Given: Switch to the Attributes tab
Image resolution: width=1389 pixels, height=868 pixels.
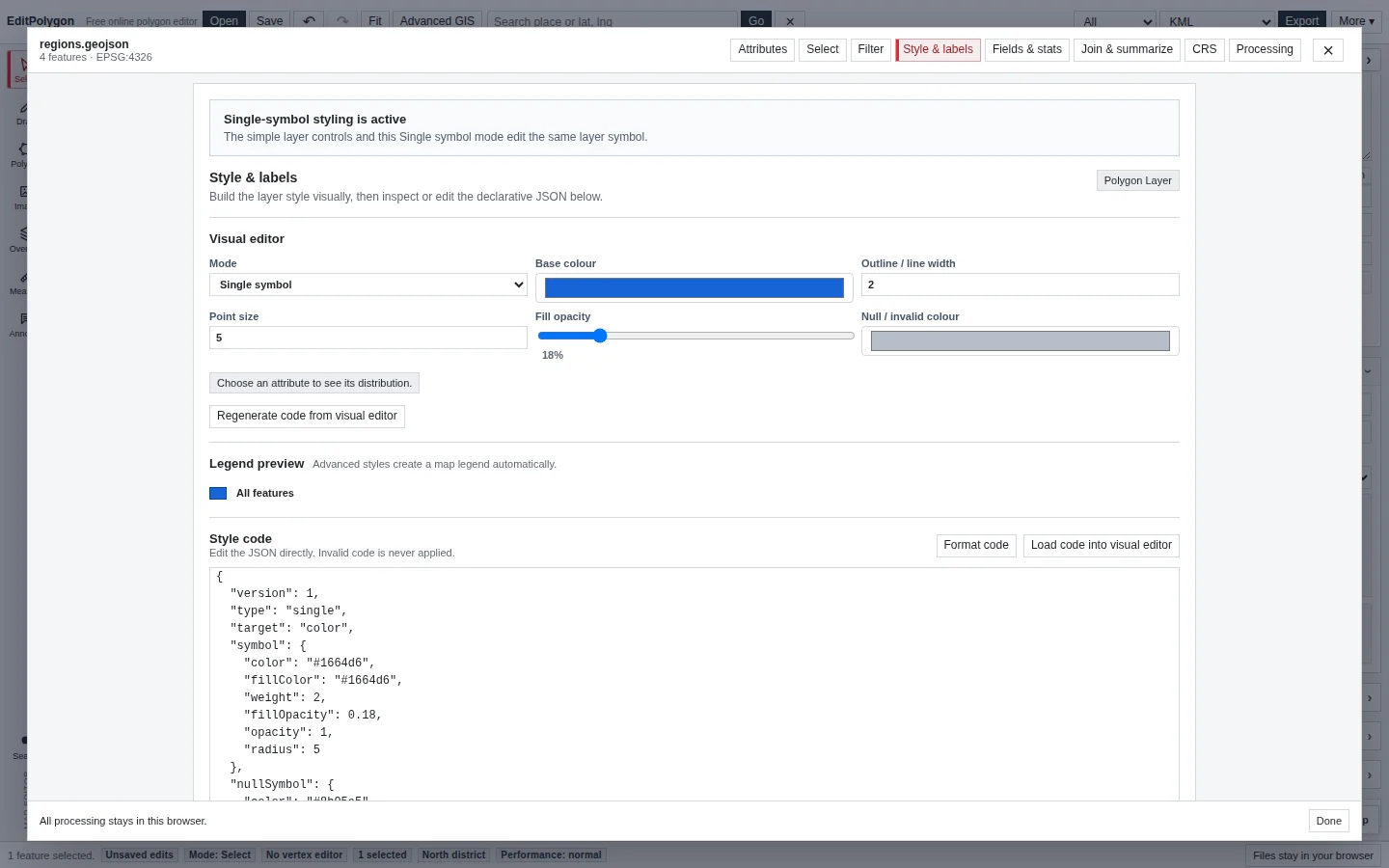Looking at the screenshot, I should coord(763,49).
